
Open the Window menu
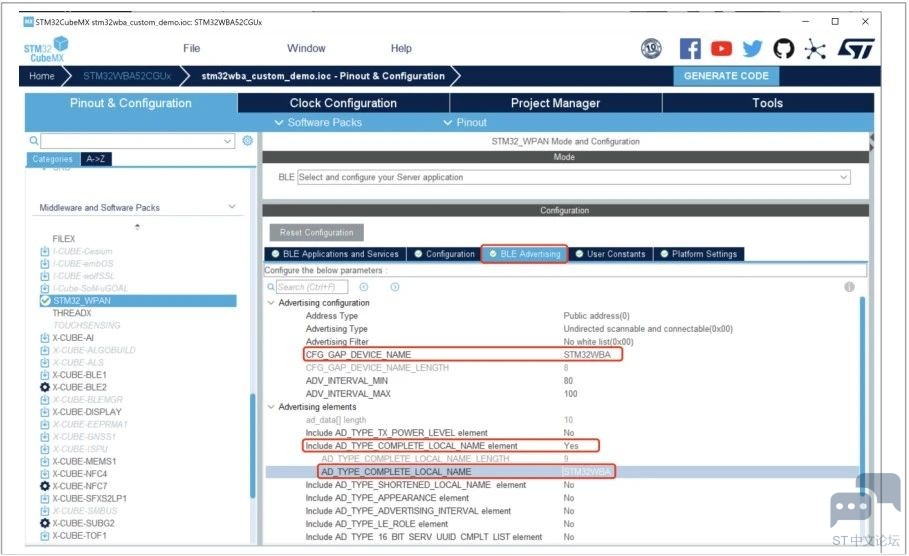point(306,48)
